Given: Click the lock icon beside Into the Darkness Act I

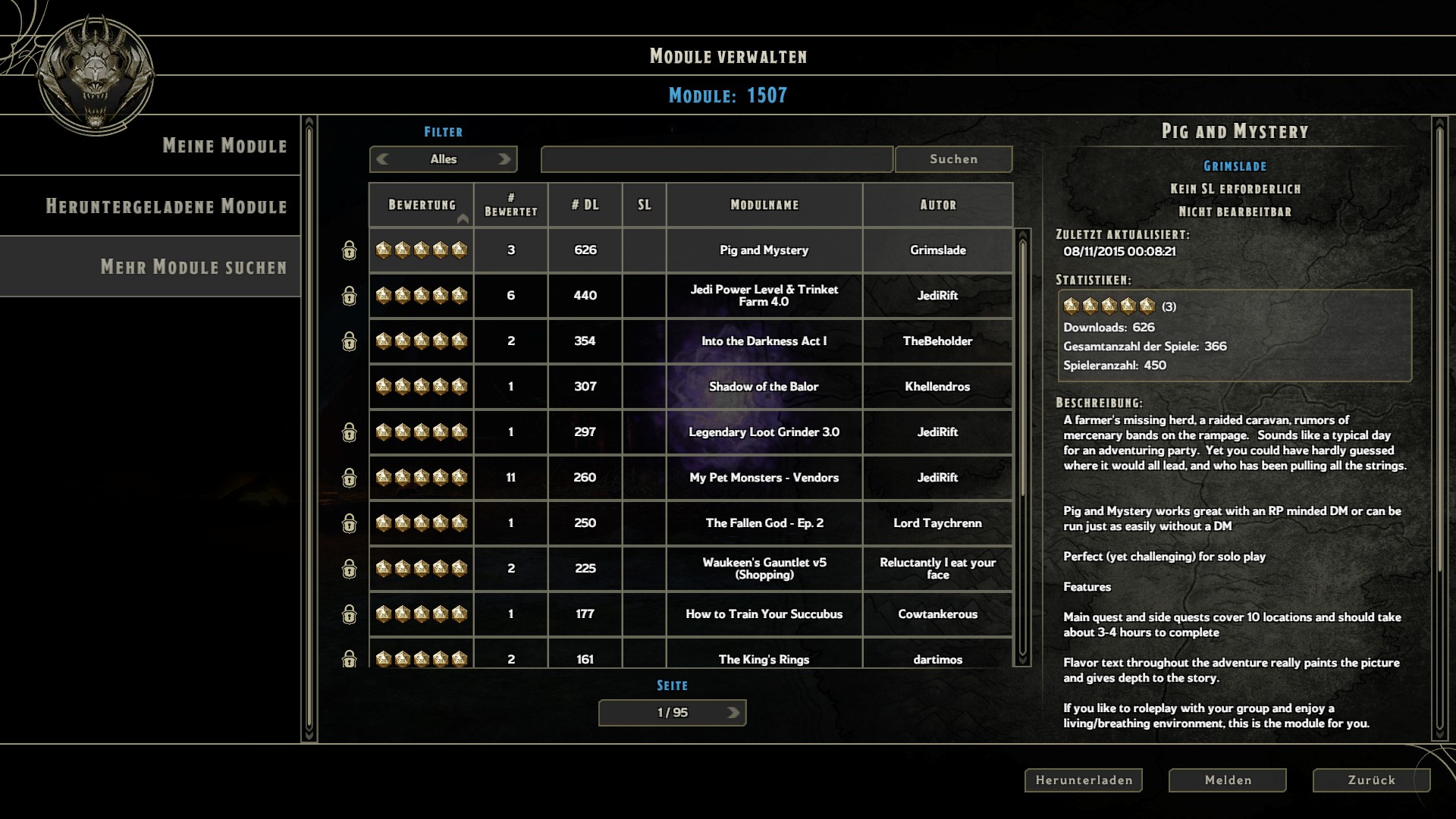Looking at the screenshot, I should [349, 341].
